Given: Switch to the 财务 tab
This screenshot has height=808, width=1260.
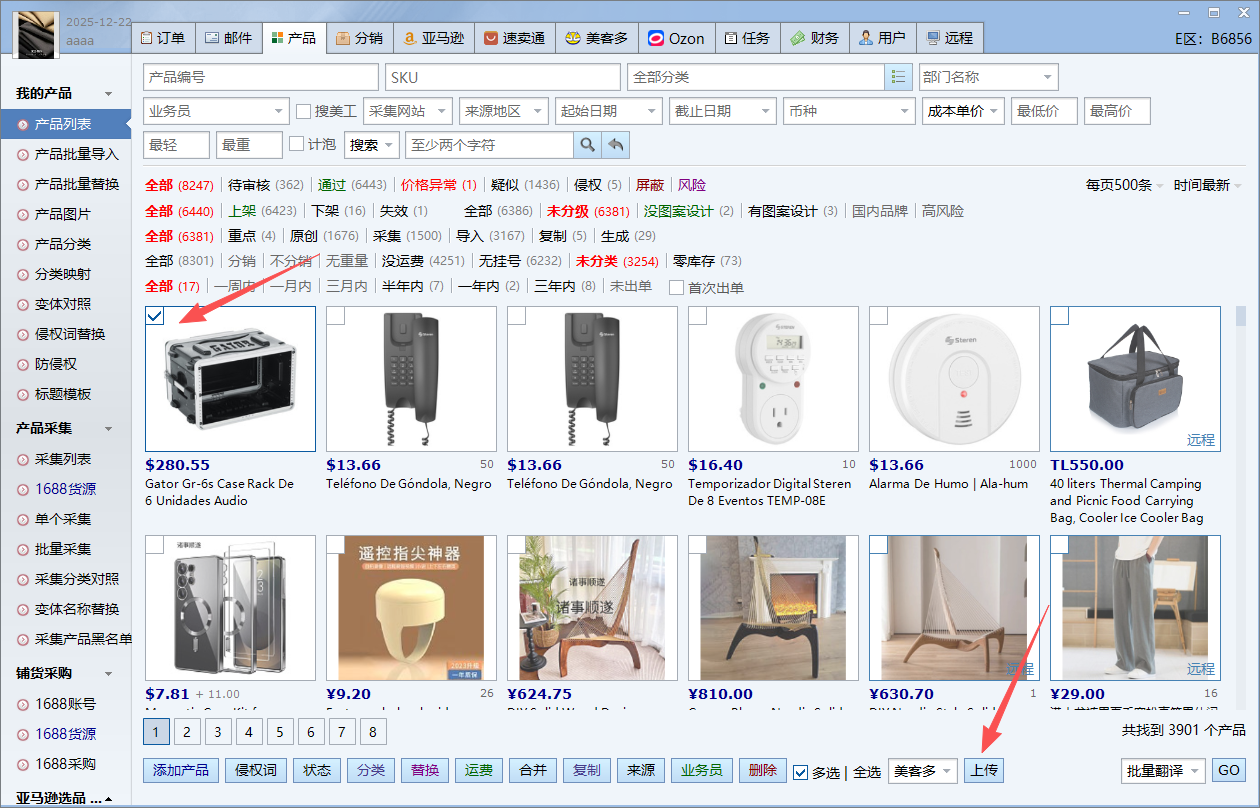Looking at the screenshot, I should pos(813,38).
